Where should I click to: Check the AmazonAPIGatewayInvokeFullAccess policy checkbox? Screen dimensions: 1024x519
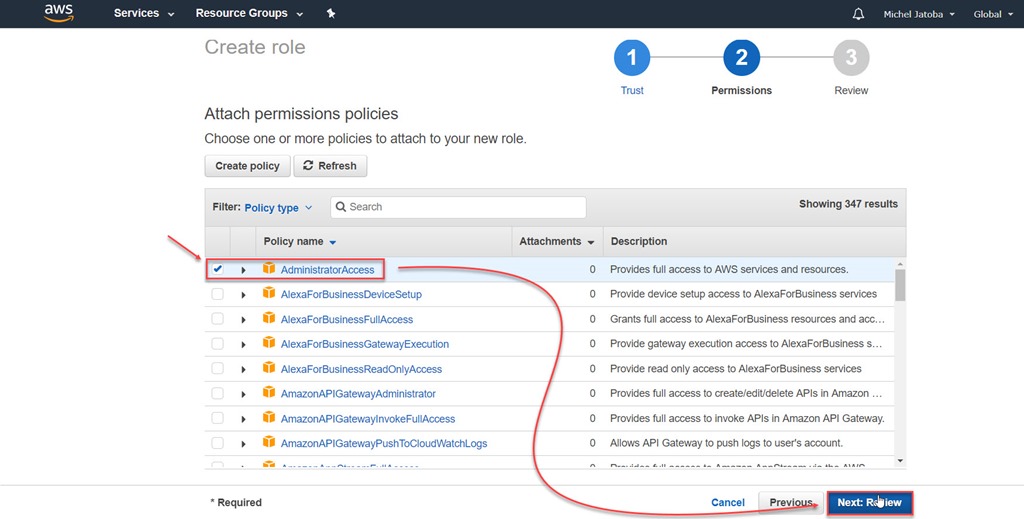pos(217,418)
